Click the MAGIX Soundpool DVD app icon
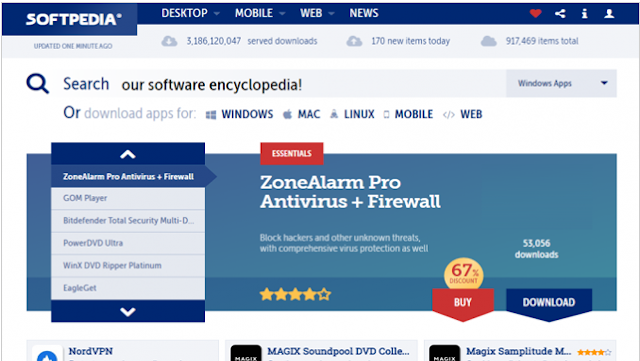This screenshot has width=640, height=361. 246,354
